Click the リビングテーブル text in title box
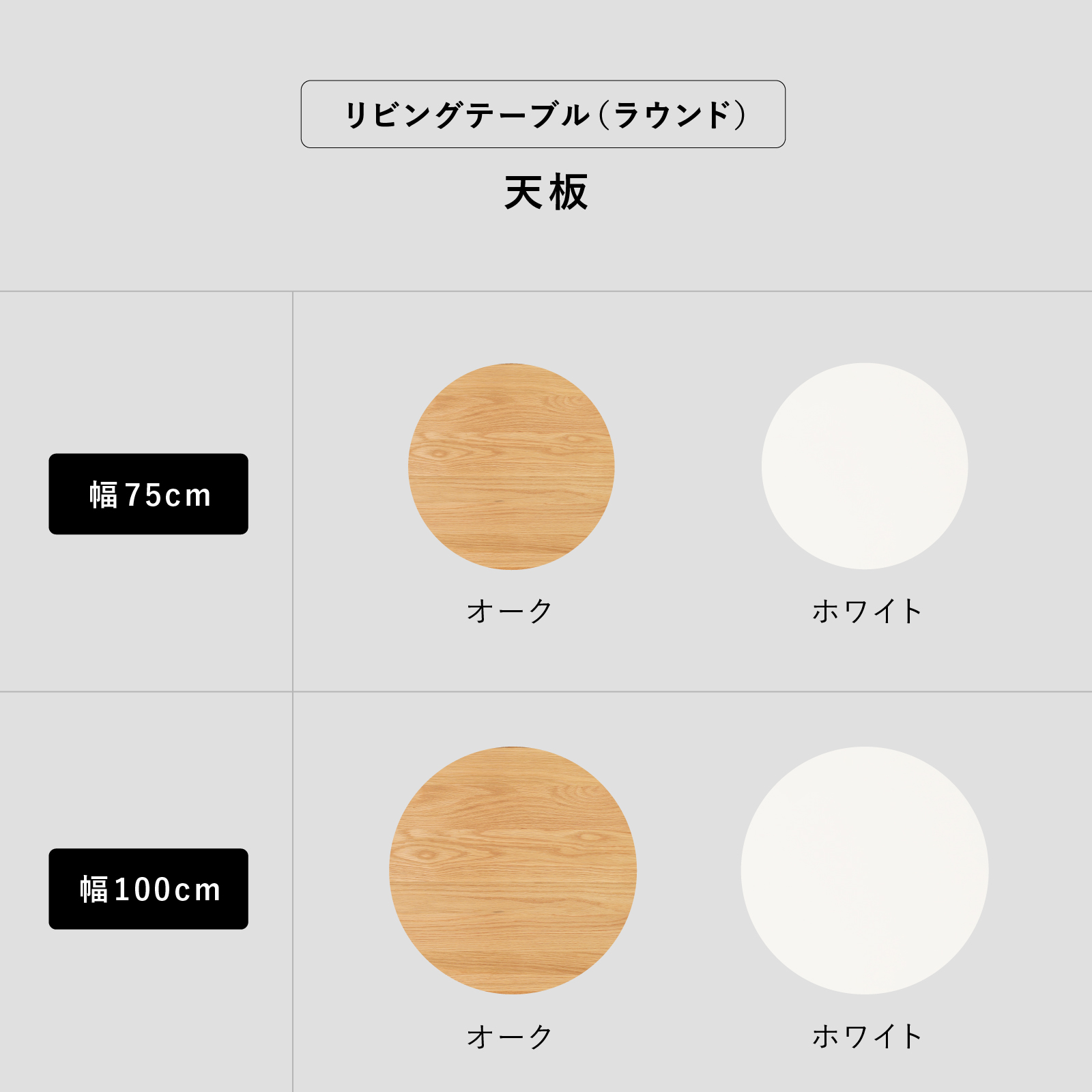Screen dimensions: 1092x1092 467,115
